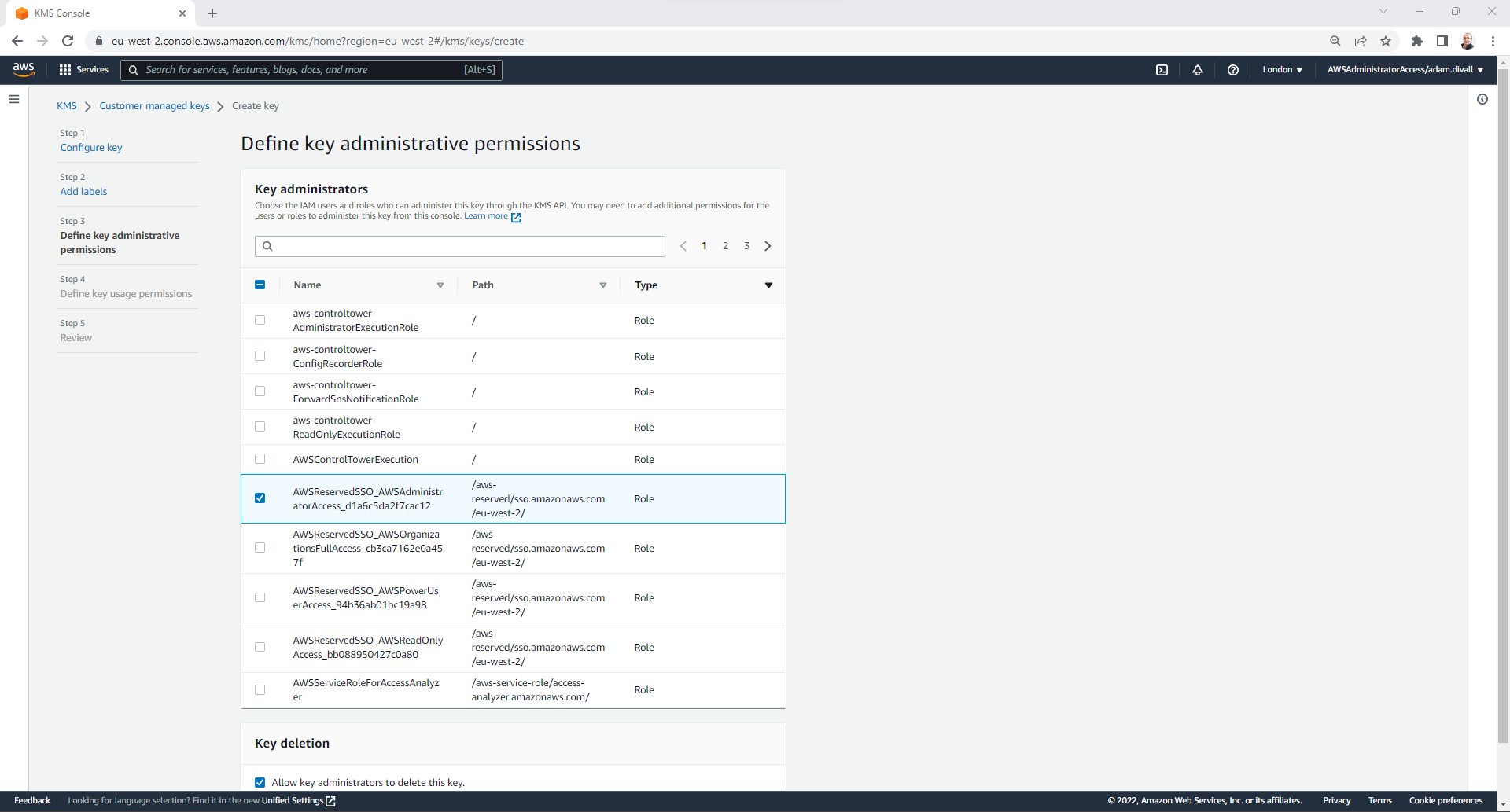Click the external link icon beside Learn more
The height and width of the screenshot is (812, 1510).
(x=516, y=218)
